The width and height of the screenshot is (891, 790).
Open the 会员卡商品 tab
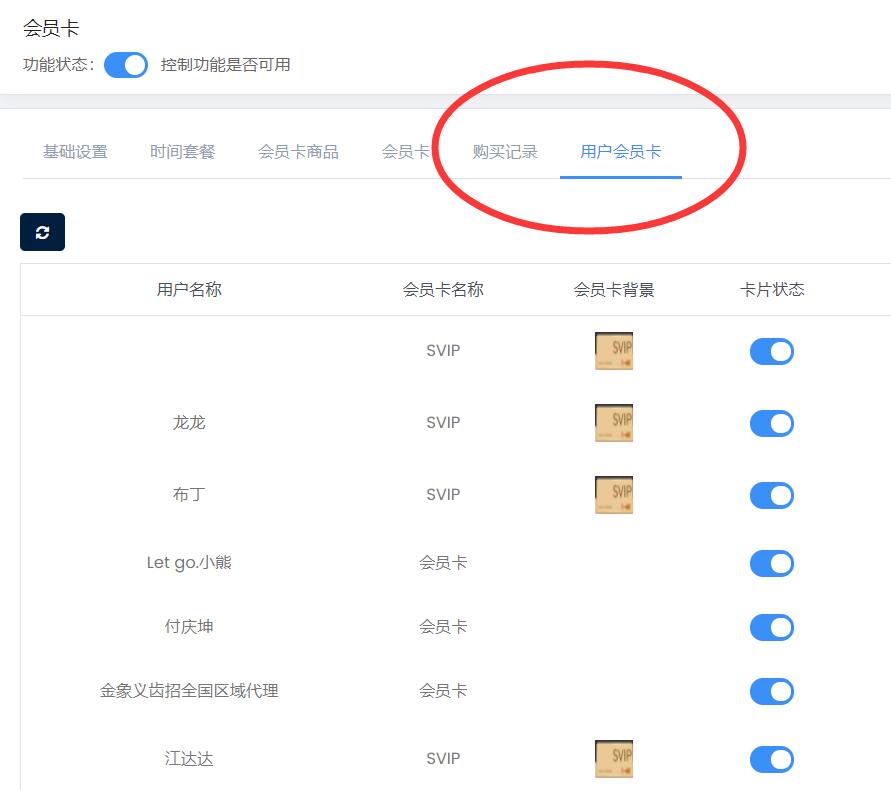coord(298,152)
